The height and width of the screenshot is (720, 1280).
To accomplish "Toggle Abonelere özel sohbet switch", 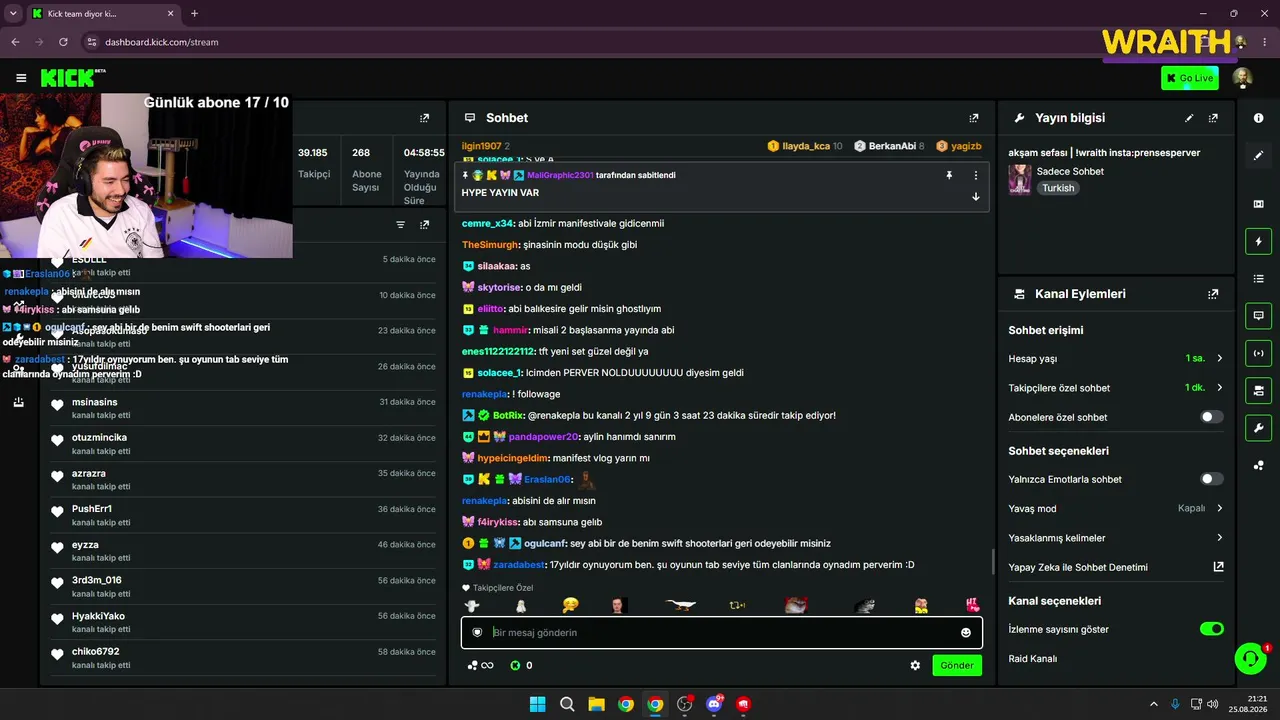I will [x=1211, y=417].
